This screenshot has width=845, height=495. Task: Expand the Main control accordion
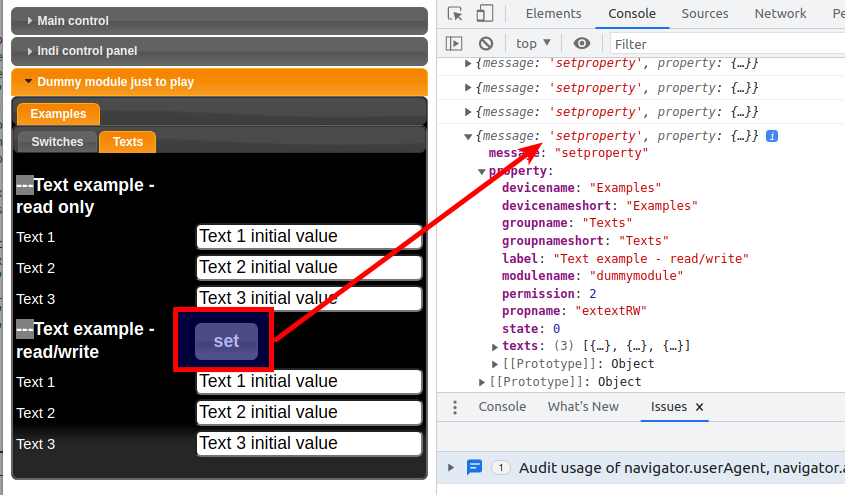219,21
